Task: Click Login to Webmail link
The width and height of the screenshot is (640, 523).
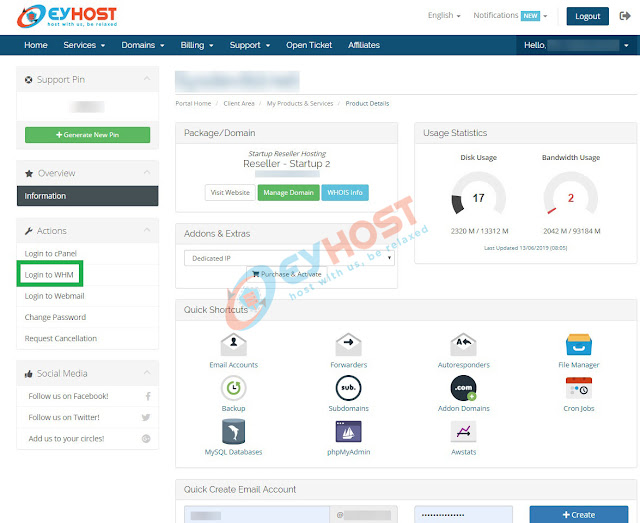Action: 54,296
